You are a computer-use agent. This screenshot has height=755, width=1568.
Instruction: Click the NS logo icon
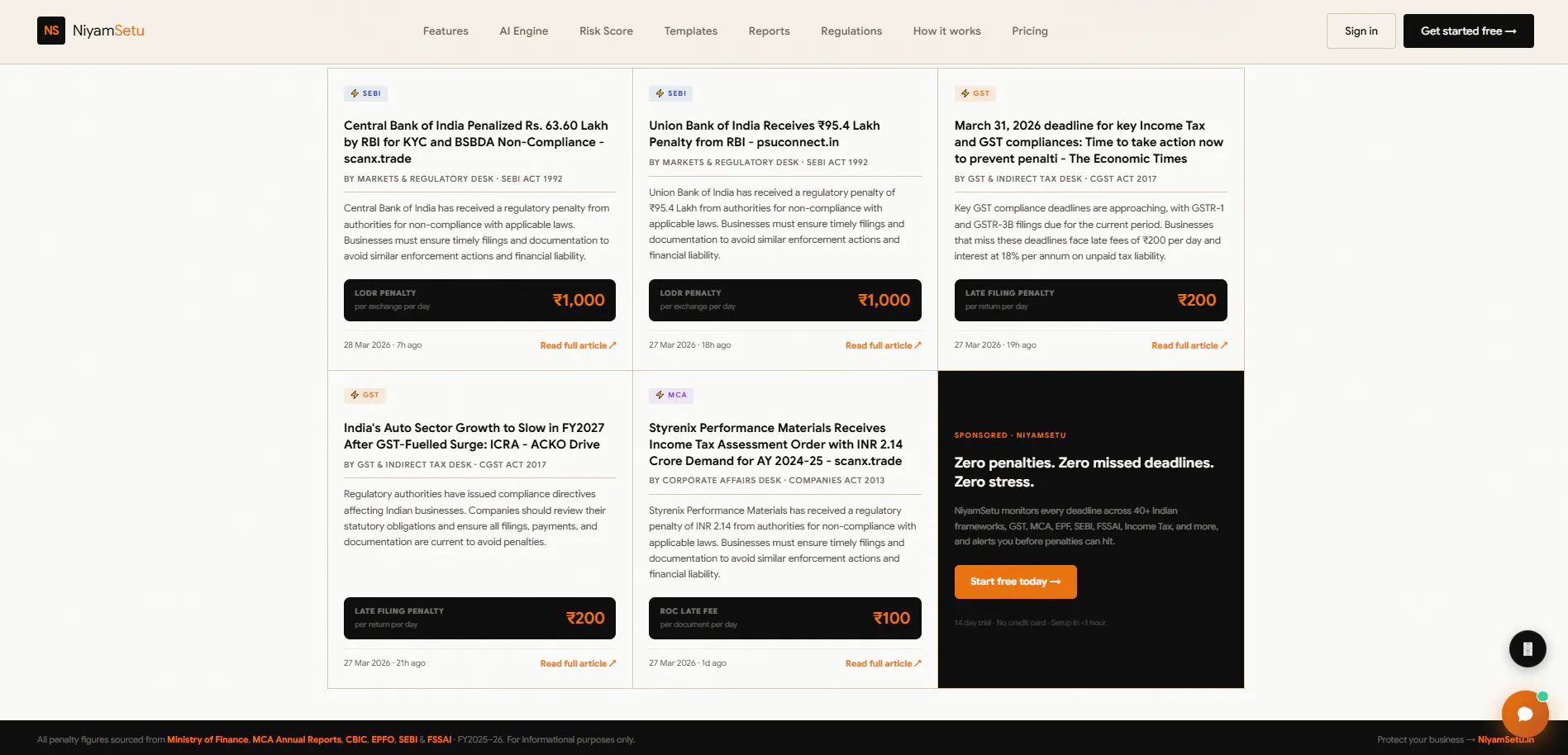tap(51, 31)
